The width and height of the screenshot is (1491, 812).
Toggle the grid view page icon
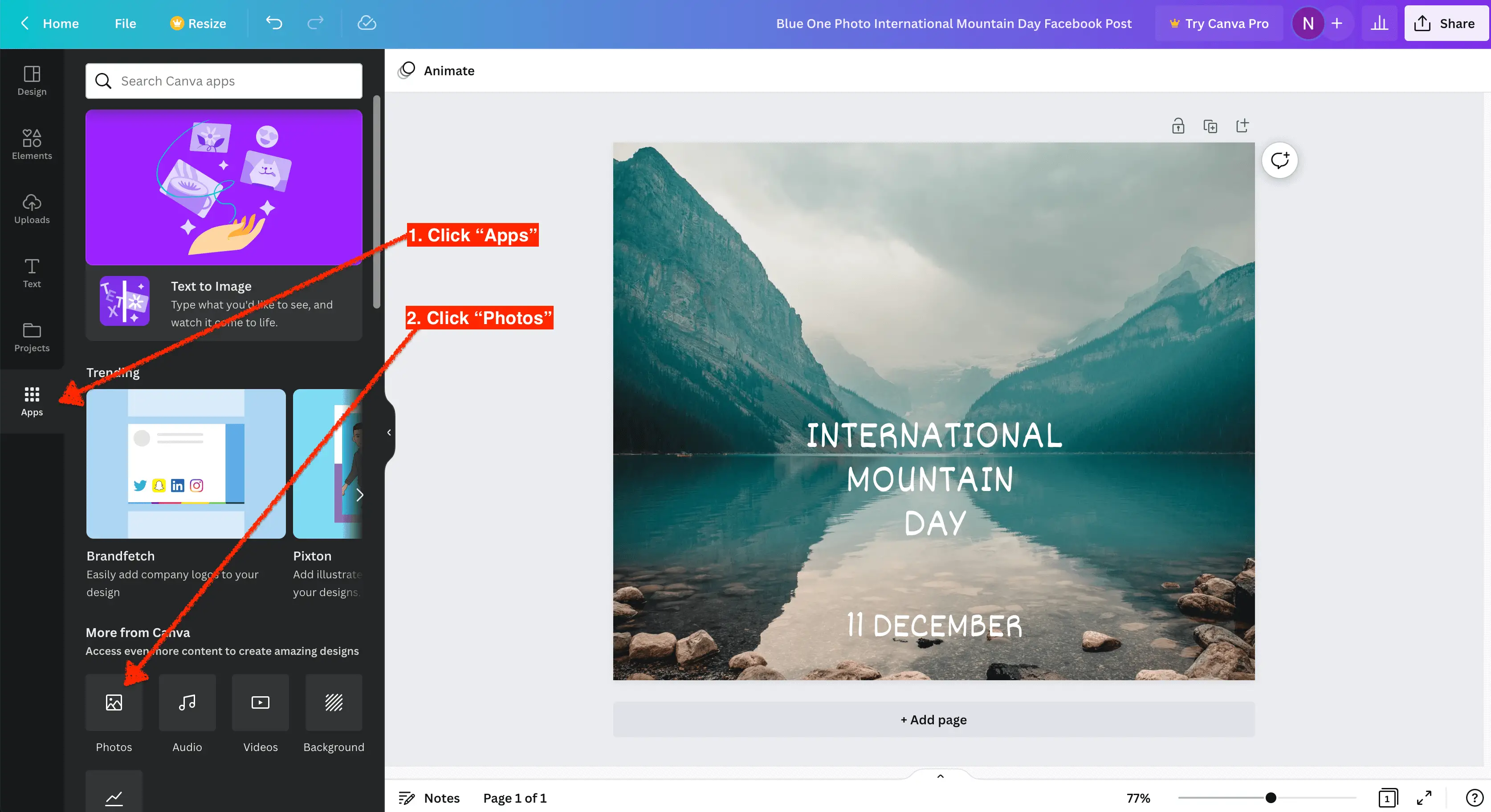click(x=1387, y=798)
